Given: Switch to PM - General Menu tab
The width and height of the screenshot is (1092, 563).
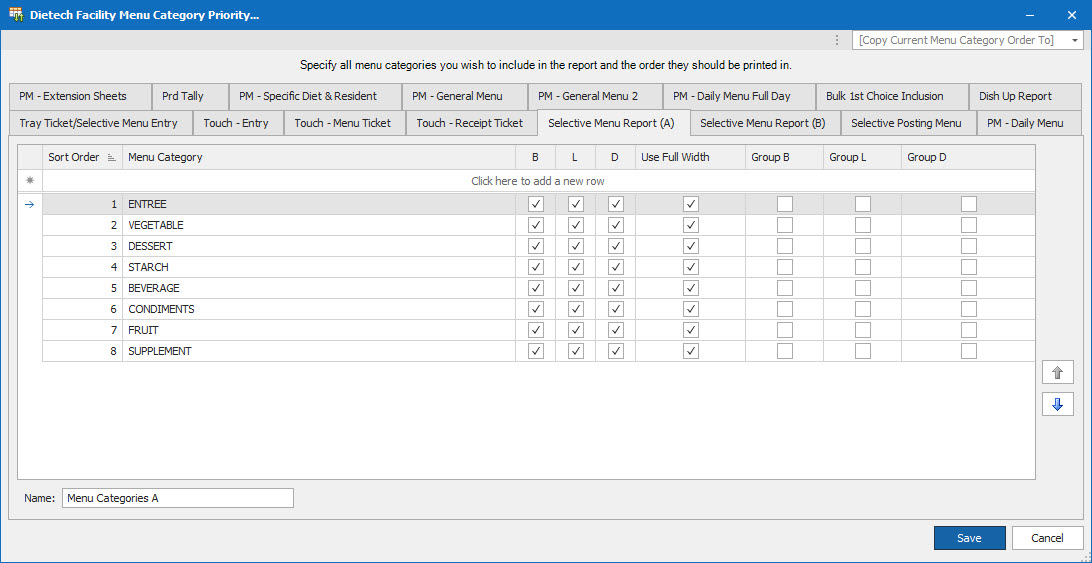Looking at the screenshot, I should click(465, 96).
